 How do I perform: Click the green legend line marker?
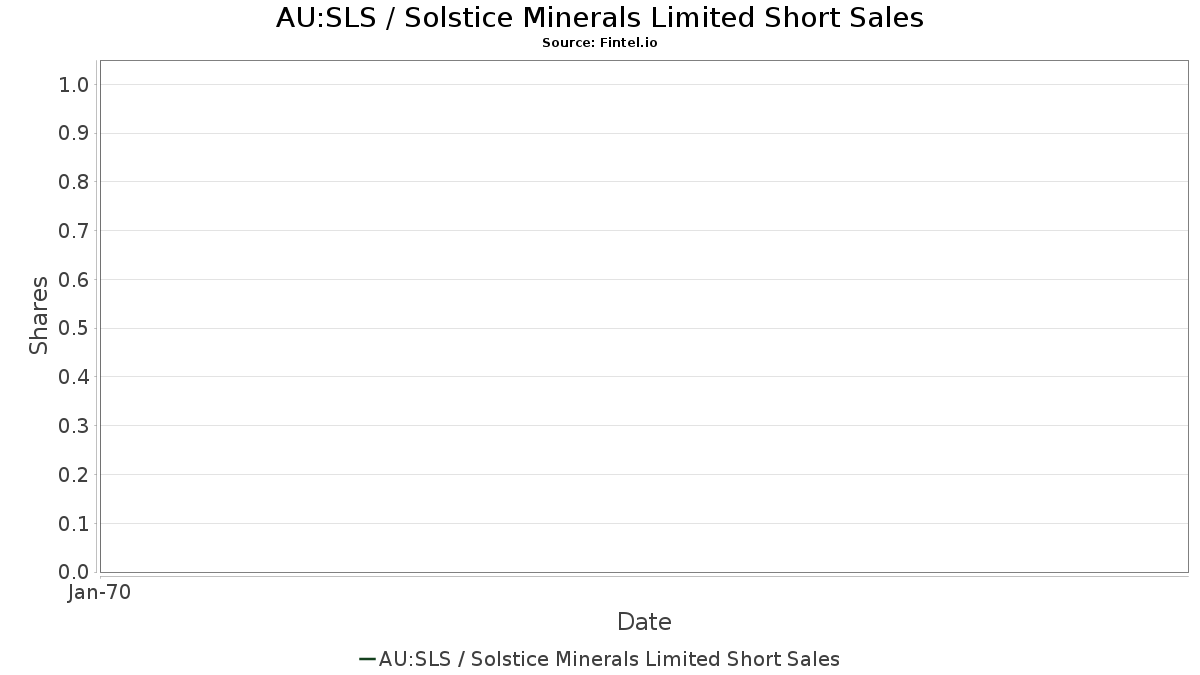point(367,659)
